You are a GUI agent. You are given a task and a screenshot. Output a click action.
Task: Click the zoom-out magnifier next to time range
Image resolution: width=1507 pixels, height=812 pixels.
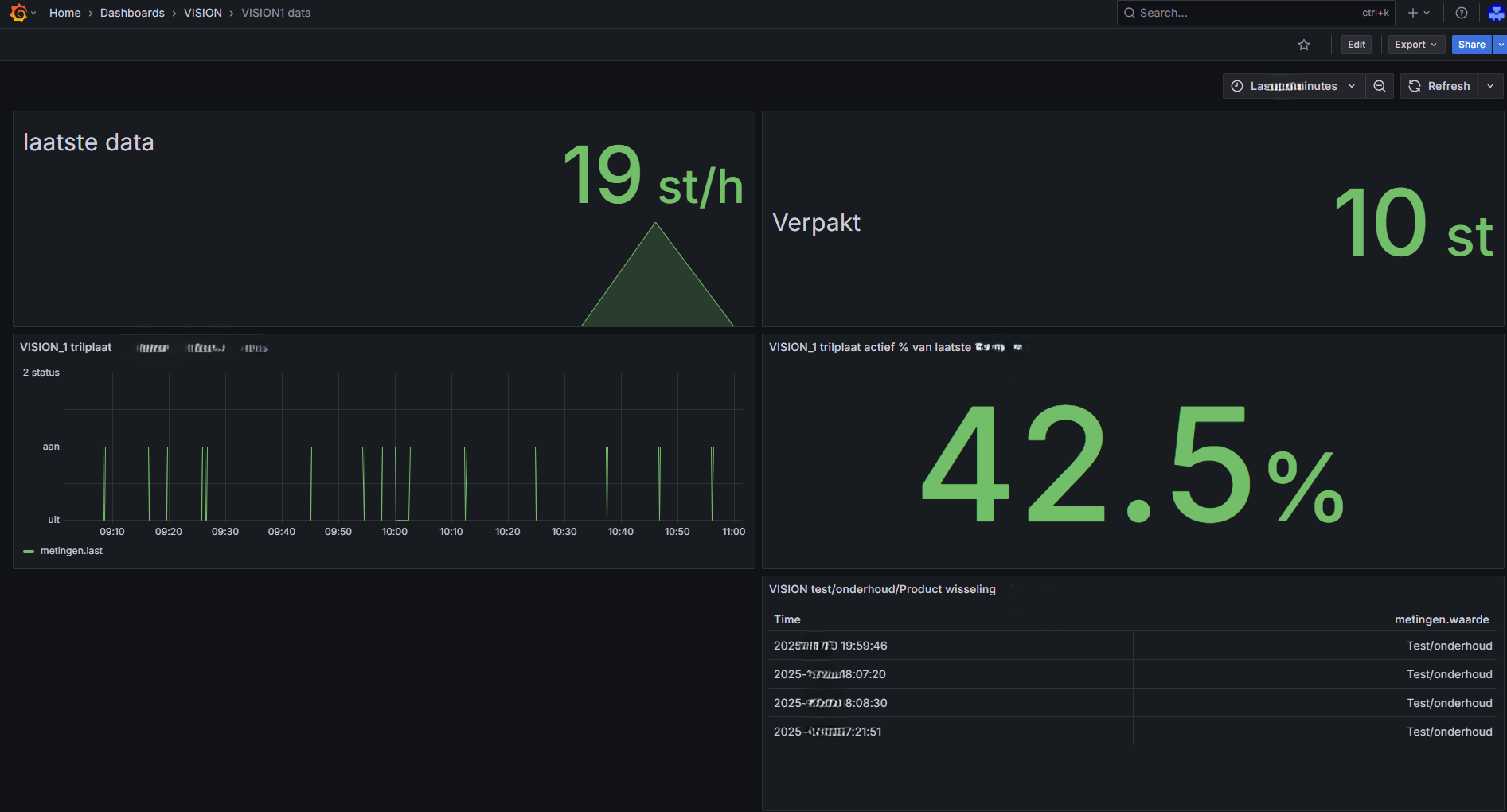(1380, 86)
